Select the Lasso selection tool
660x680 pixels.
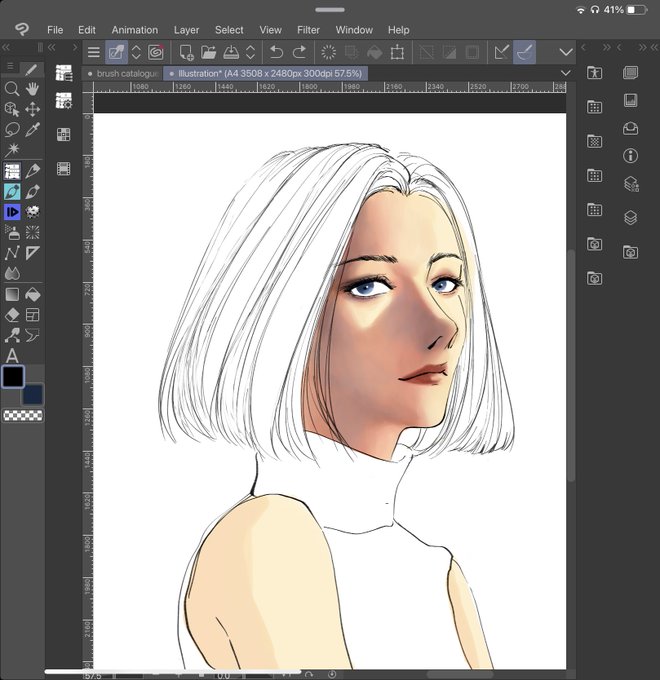[x=12, y=130]
